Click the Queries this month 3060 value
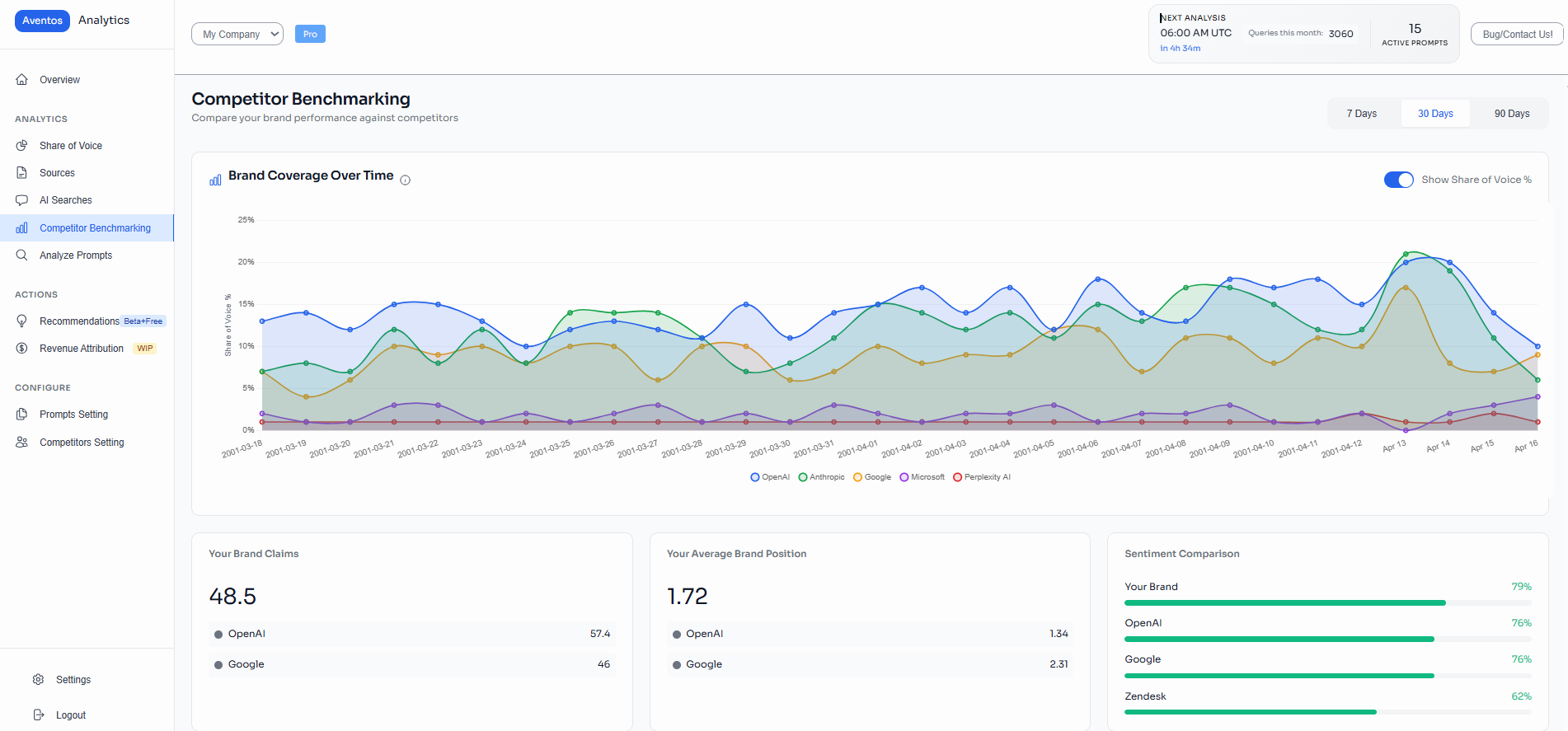This screenshot has height=731, width=1568. click(x=1340, y=34)
